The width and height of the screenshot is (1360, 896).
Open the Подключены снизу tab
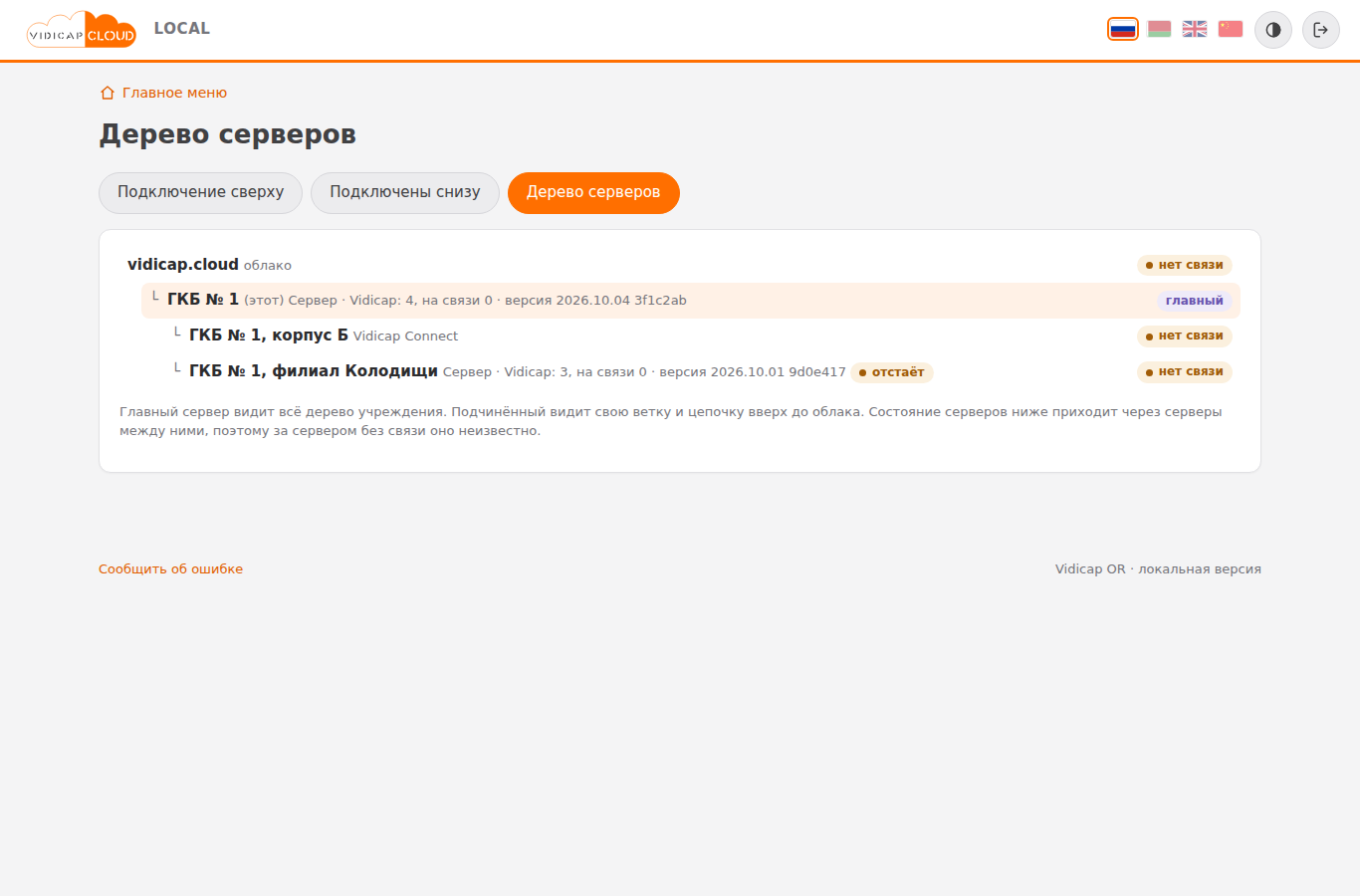[405, 192]
